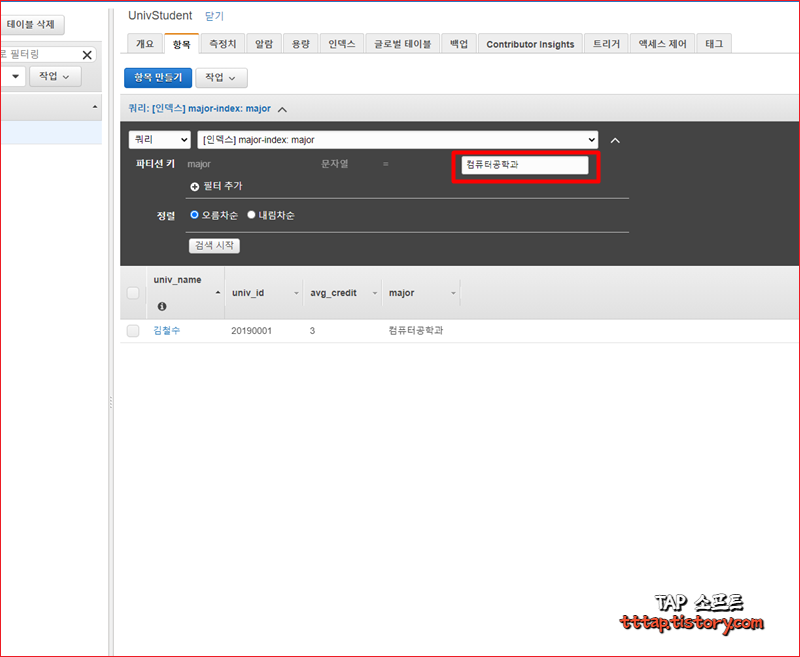Click the table name filter input field
Screen dimensions: 800x657
coord(41,54)
